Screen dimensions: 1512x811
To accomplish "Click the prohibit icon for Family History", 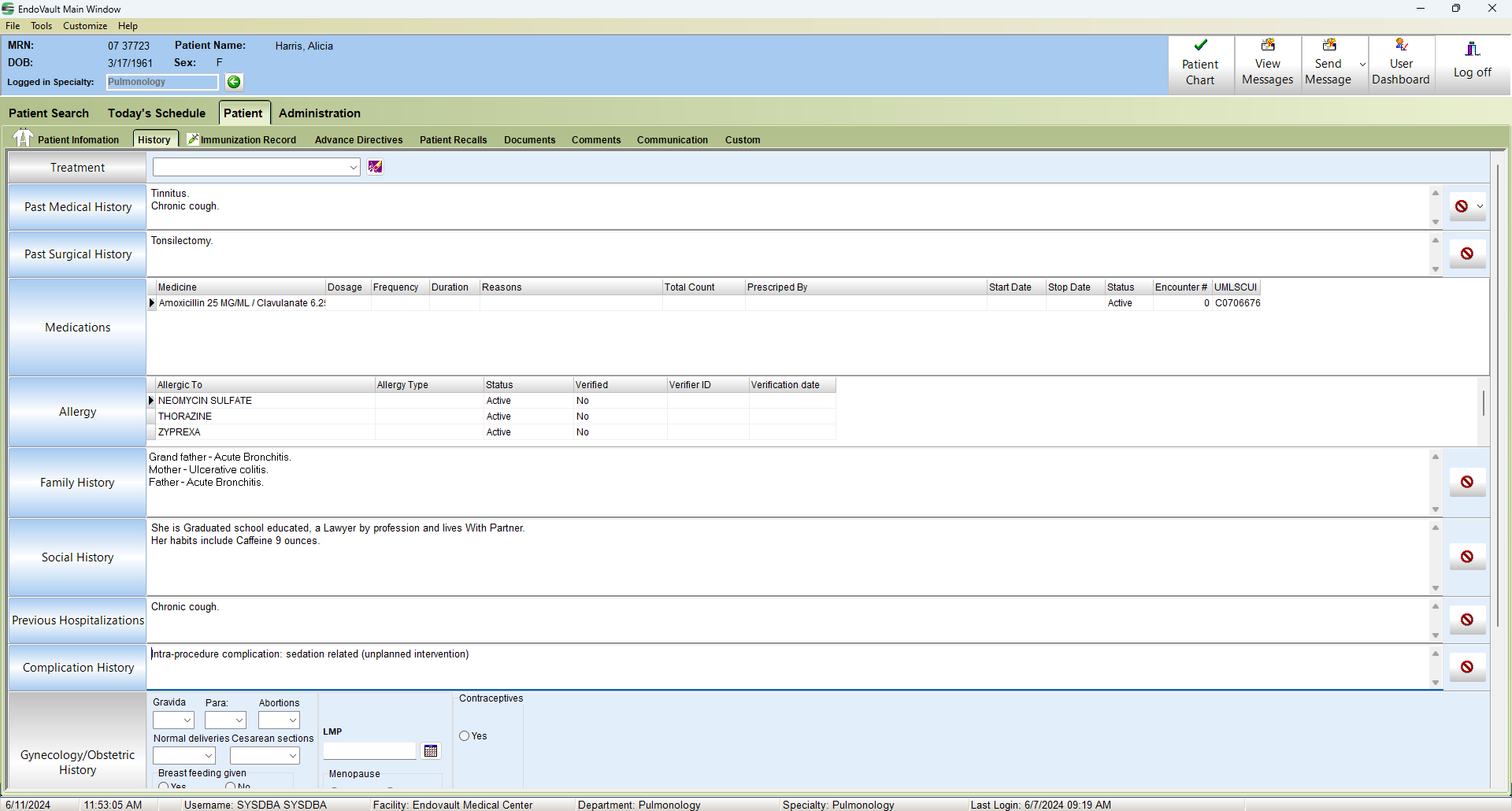I will click(x=1466, y=482).
